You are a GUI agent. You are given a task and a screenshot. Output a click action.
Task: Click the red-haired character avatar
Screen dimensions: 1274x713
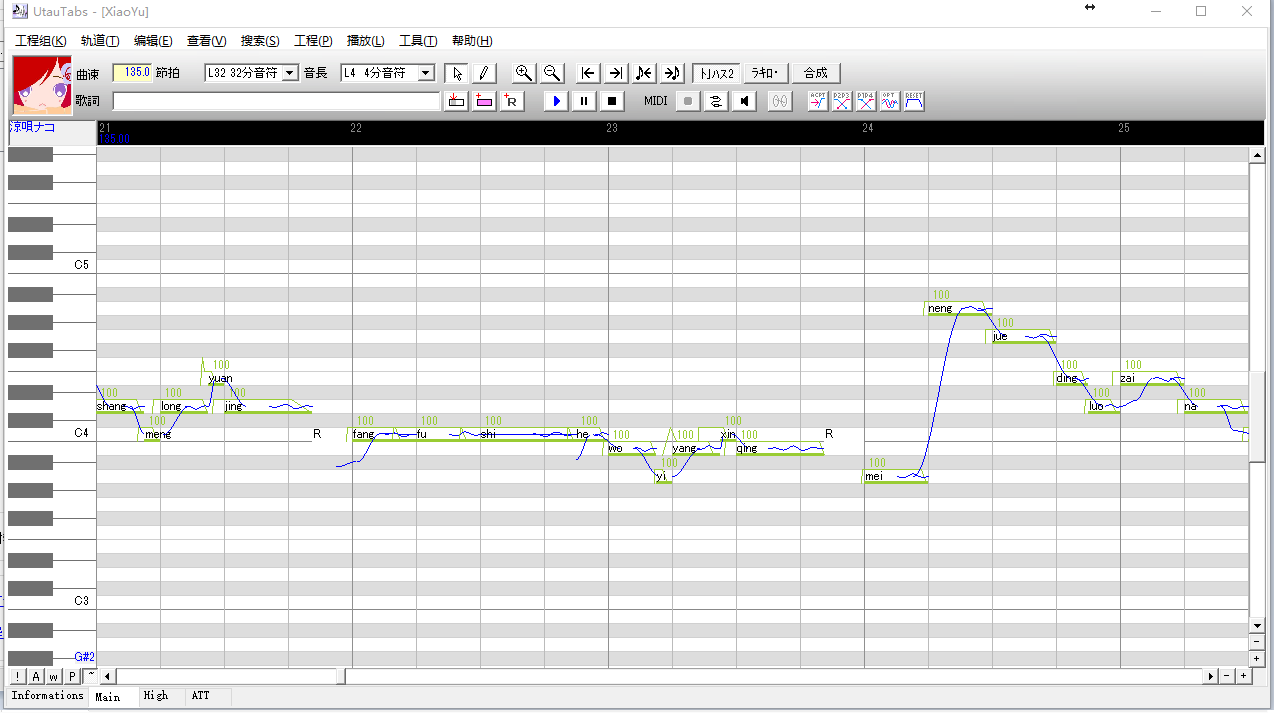tap(42, 86)
